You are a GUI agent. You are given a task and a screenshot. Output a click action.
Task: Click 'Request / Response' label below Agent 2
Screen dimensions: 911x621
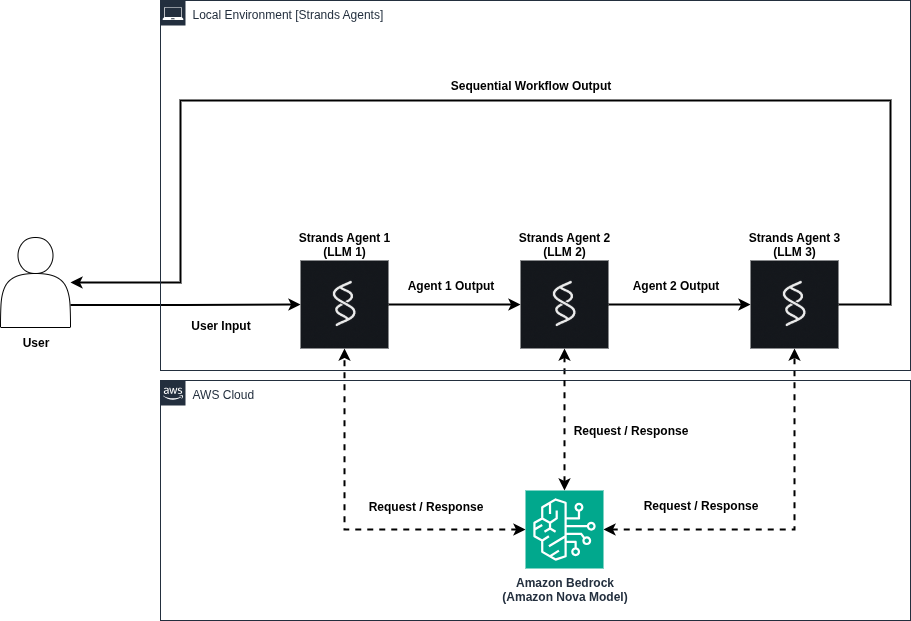click(x=631, y=431)
